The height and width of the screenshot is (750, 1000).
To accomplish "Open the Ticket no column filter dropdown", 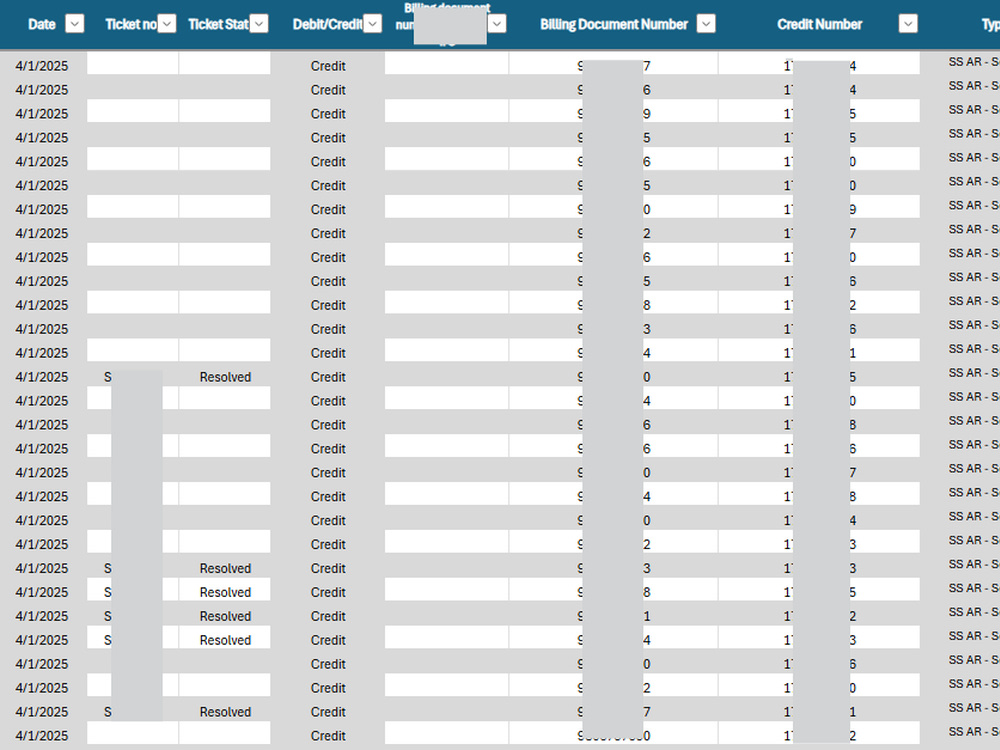I will [x=166, y=24].
